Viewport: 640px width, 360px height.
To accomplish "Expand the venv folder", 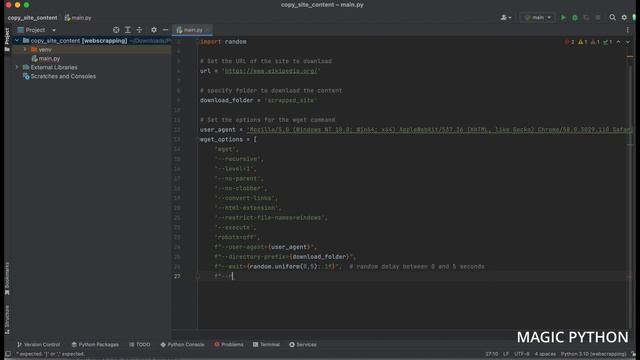I will pyautogui.click(x=25, y=49).
